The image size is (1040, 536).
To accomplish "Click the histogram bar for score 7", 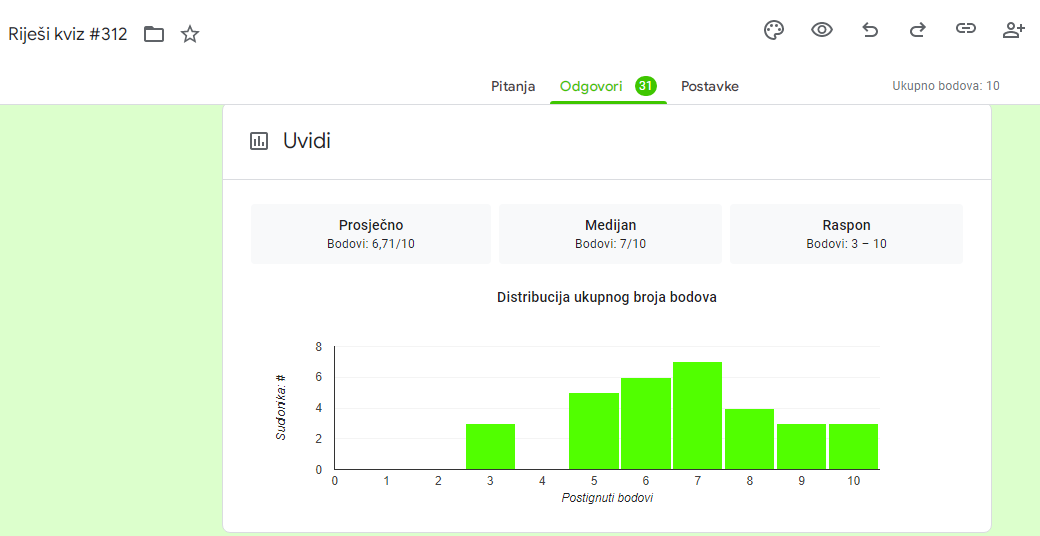I will point(698,416).
